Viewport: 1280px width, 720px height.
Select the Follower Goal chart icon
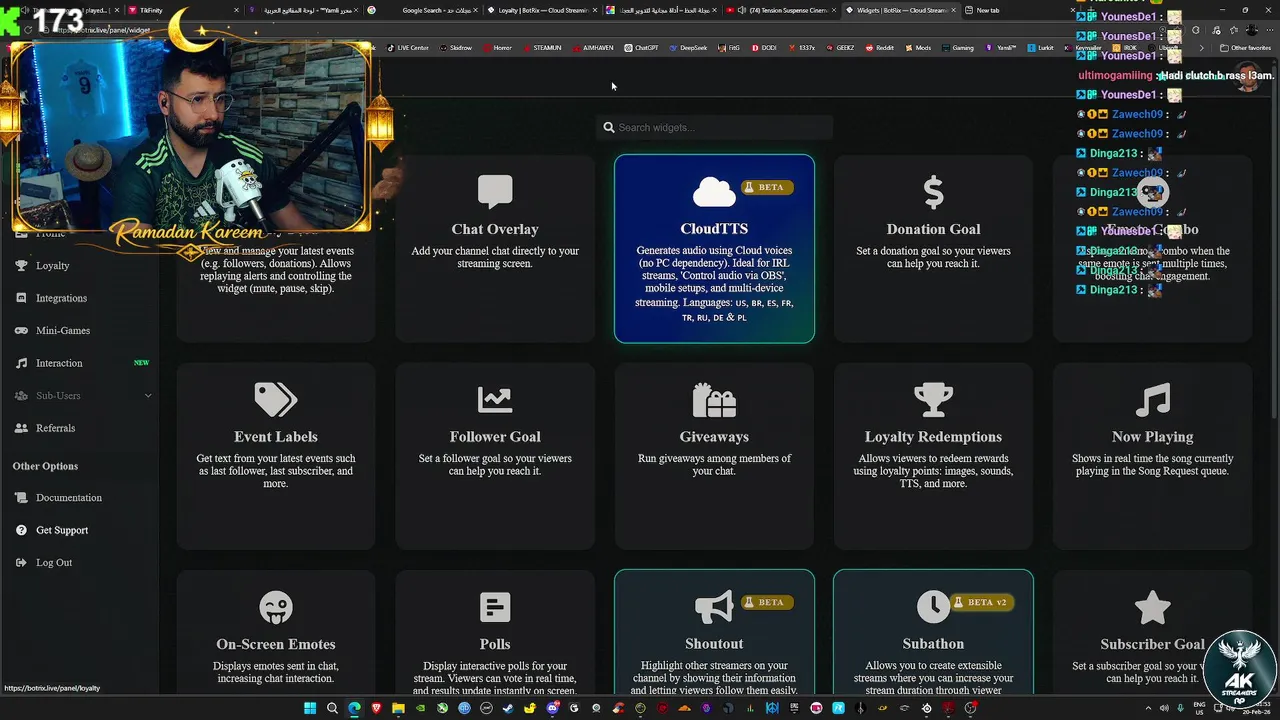coord(495,400)
